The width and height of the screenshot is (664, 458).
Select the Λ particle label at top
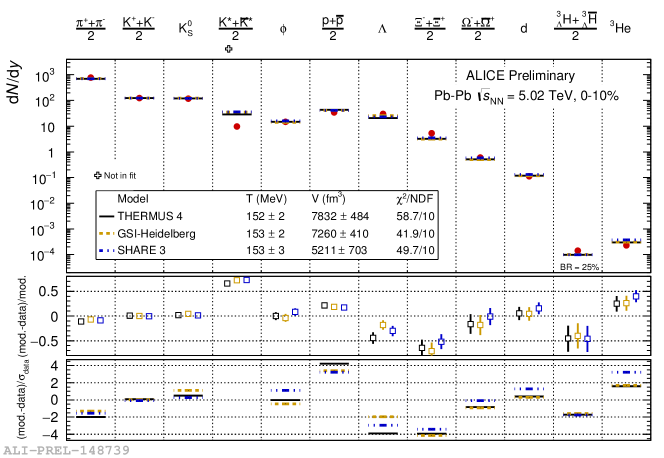click(x=382, y=29)
